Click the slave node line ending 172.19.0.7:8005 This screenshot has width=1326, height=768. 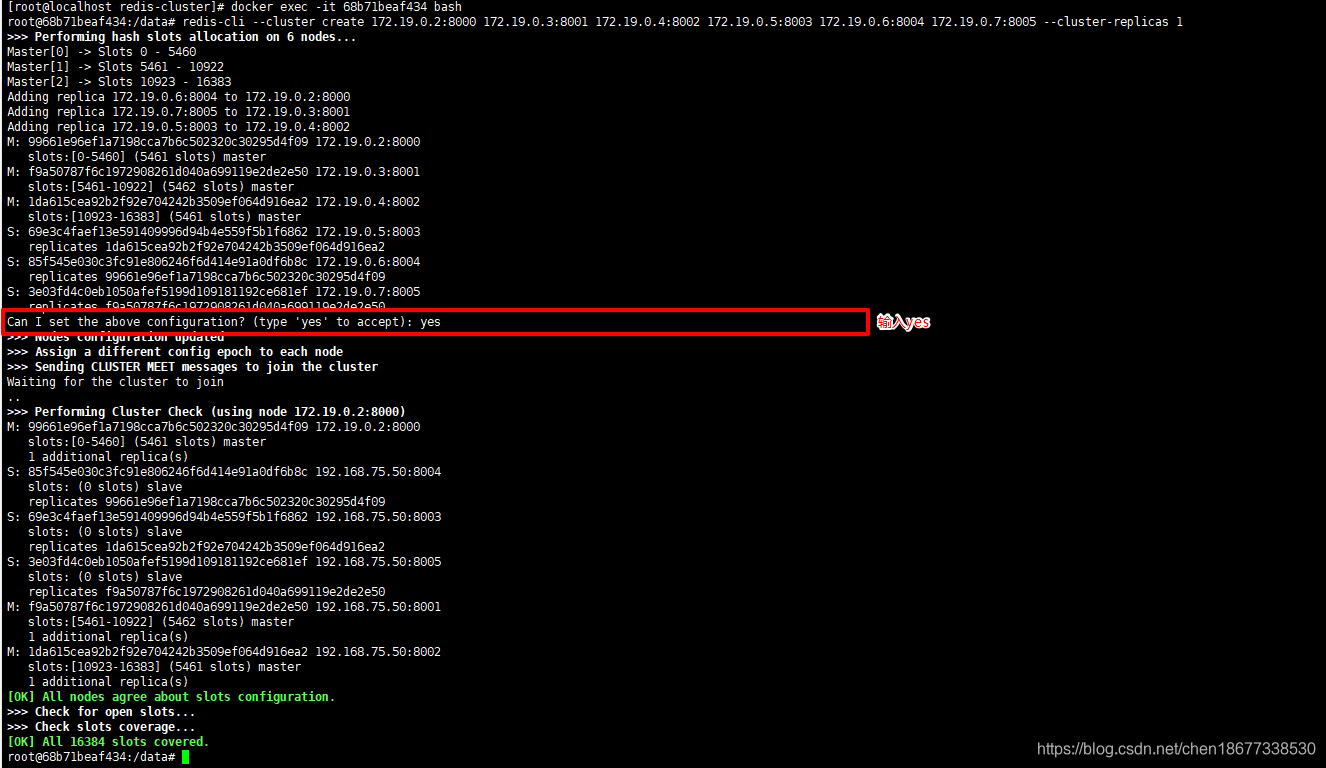(213, 292)
